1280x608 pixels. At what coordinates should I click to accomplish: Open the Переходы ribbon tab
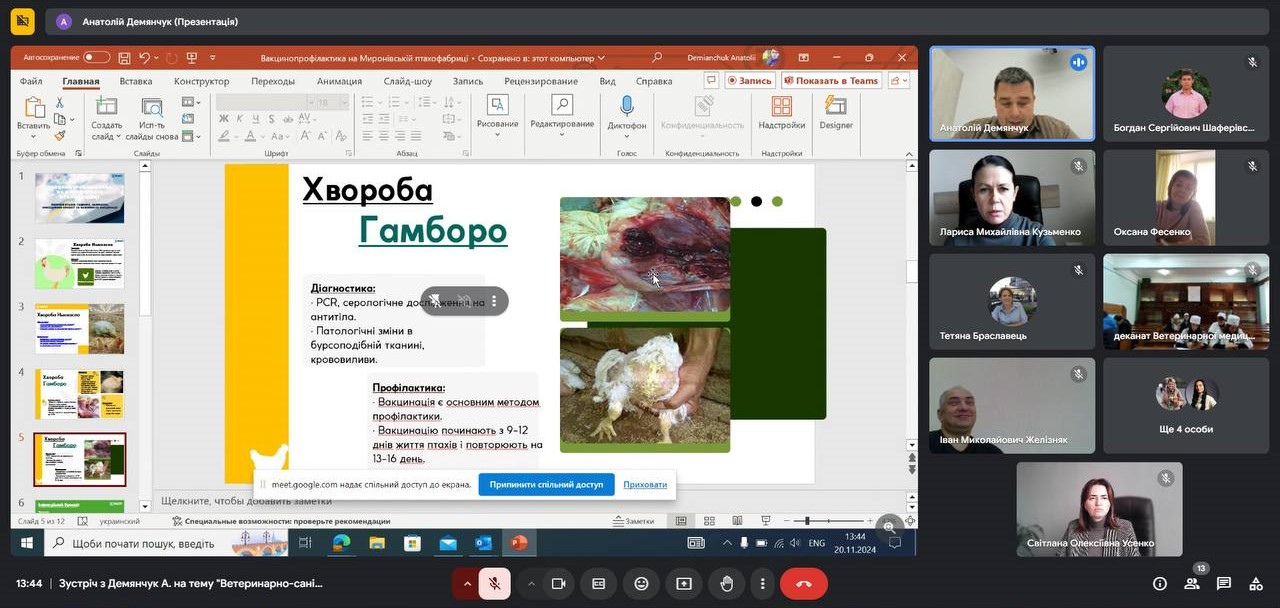(x=273, y=81)
